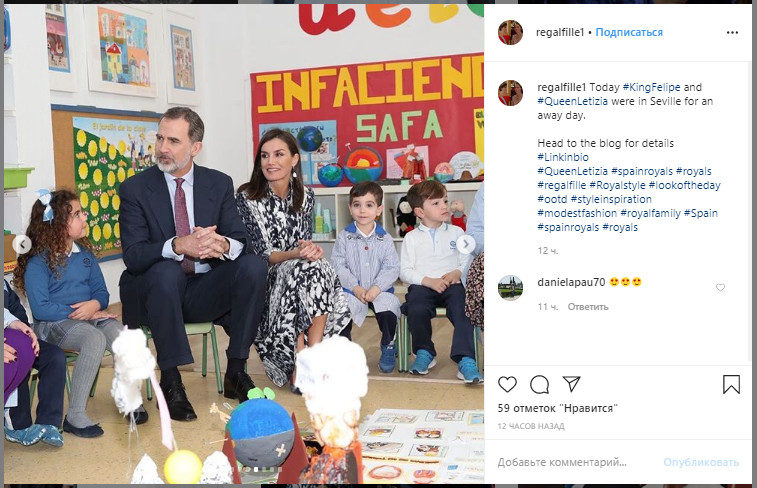Viewport: 757px width, 488px height.
Task: Select the carousel indicator dots on the photo
Action: [x=256, y=469]
